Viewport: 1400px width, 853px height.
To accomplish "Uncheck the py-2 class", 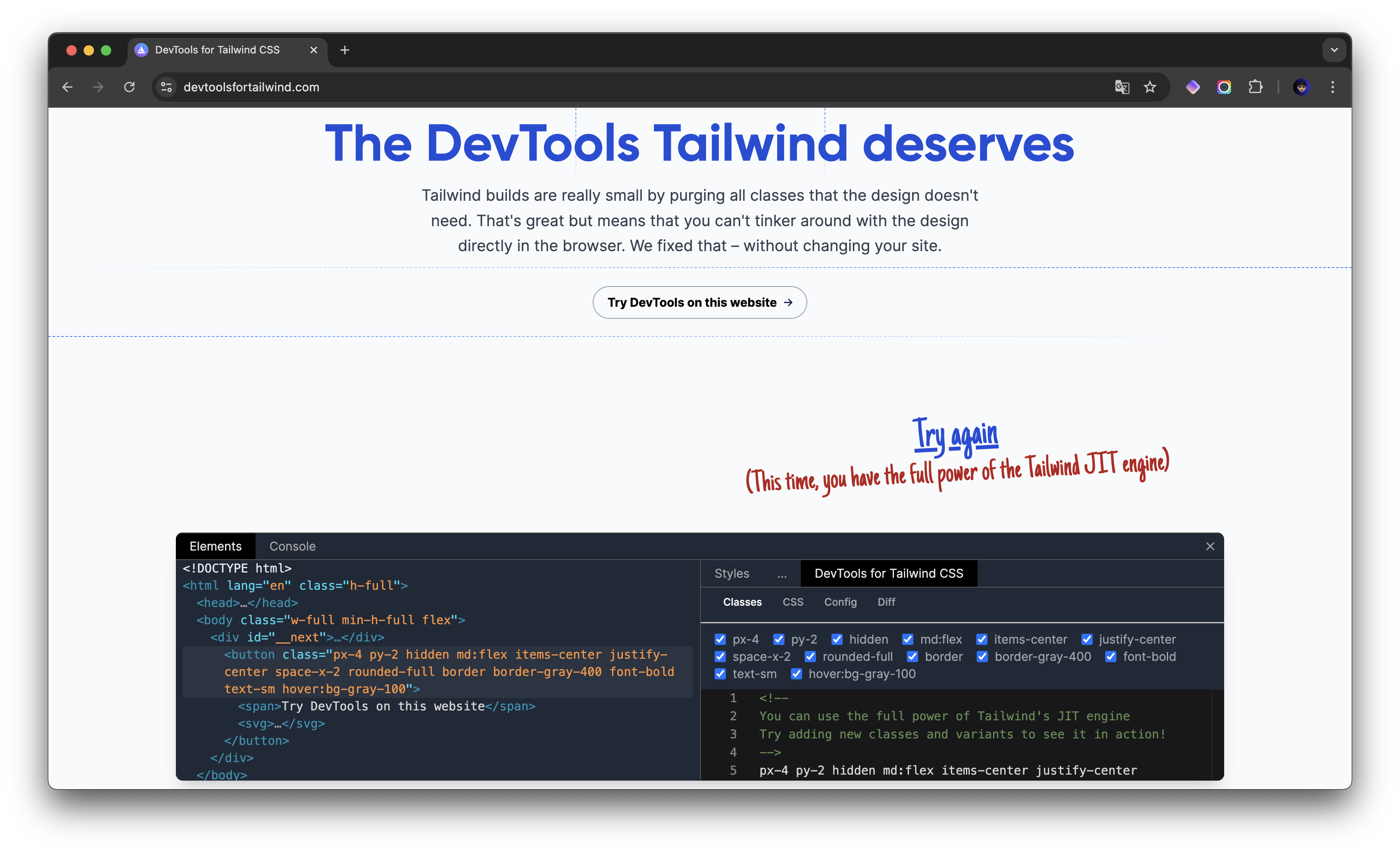I will point(778,639).
